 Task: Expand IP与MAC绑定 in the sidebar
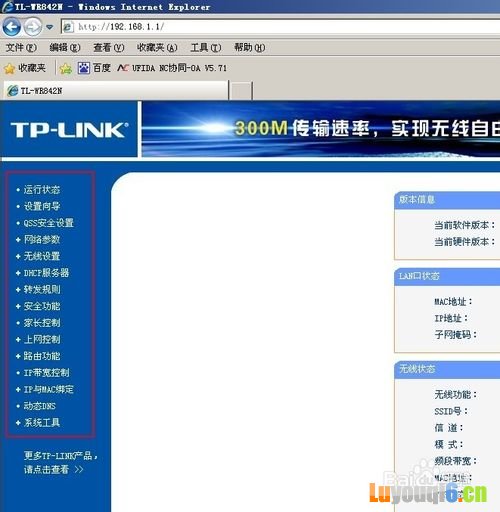pyautogui.click(x=48, y=390)
